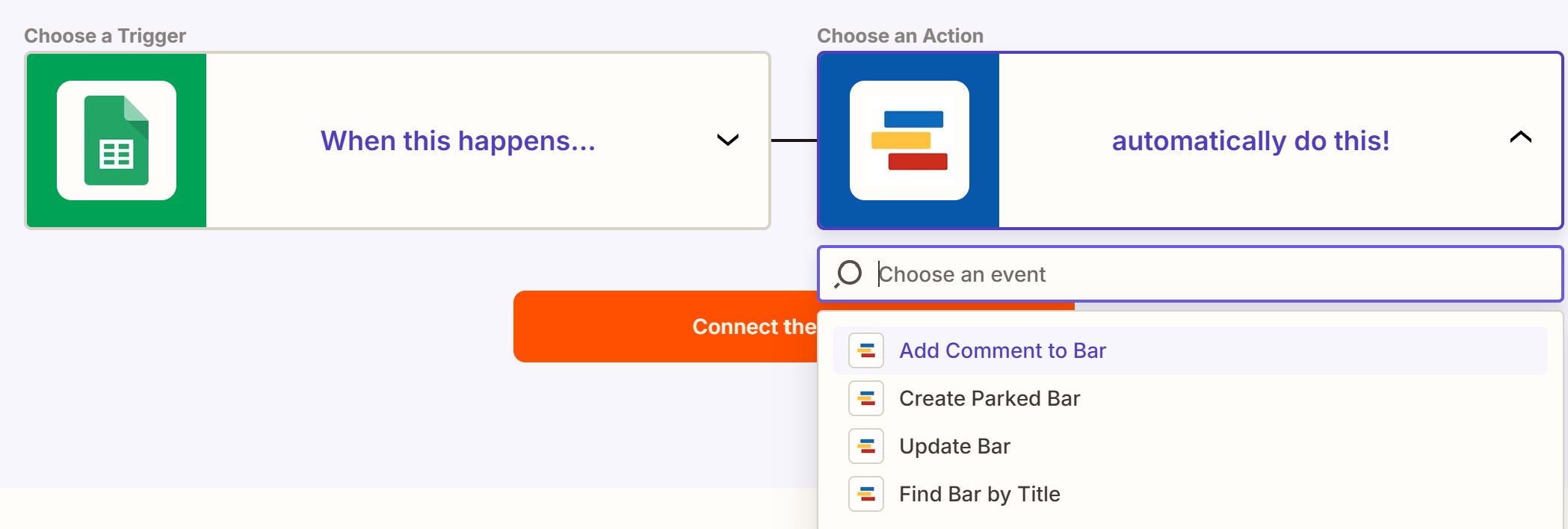Click the 'Choose a Trigger' label

point(105,36)
